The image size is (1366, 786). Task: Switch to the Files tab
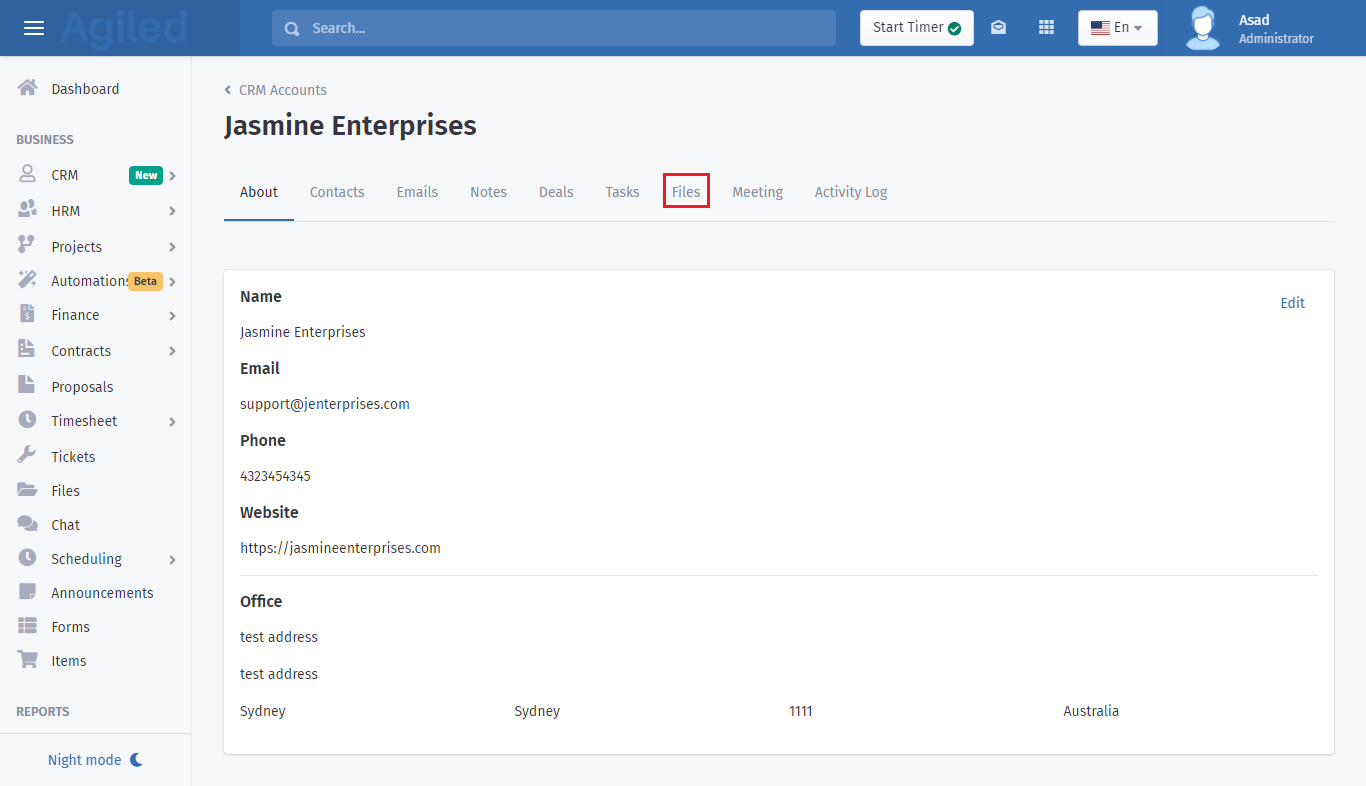[686, 192]
